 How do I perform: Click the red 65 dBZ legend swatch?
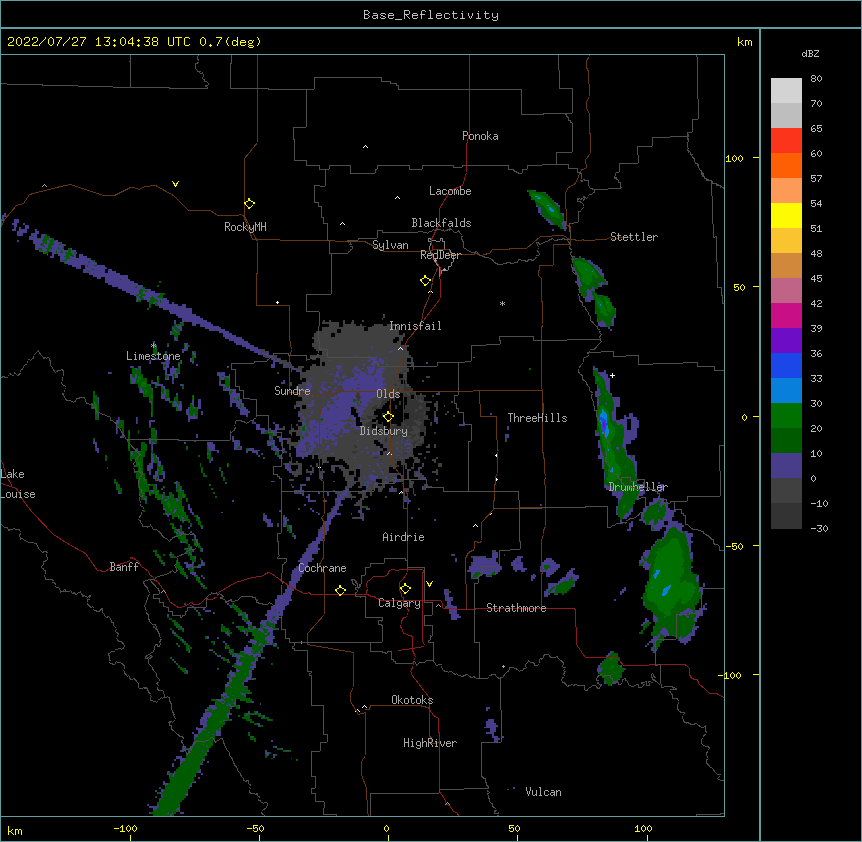tap(786, 141)
